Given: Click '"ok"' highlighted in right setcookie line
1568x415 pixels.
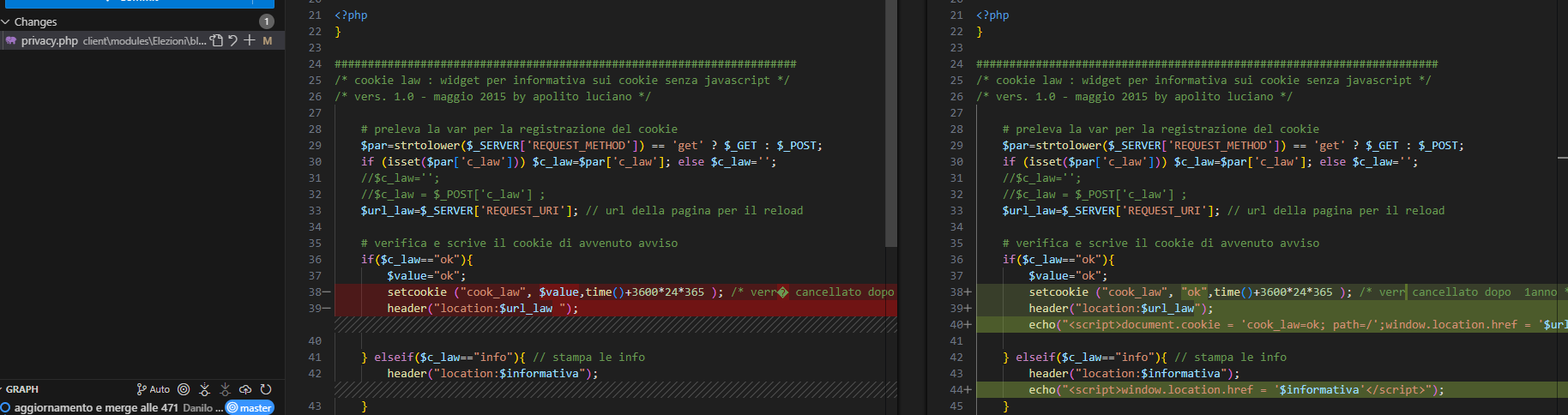Looking at the screenshot, I should 1194,292.
